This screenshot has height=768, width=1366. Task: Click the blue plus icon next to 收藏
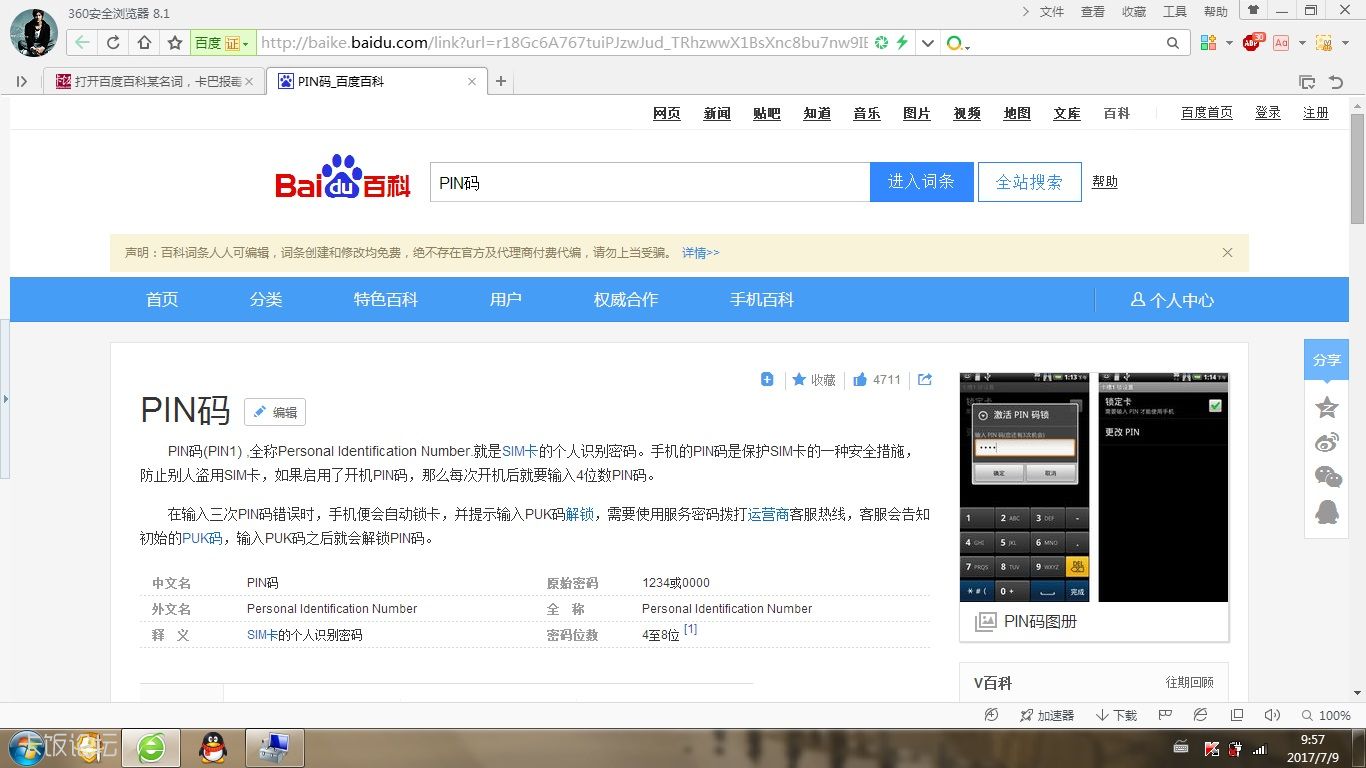pyautogui.click(x=767, y=379)
